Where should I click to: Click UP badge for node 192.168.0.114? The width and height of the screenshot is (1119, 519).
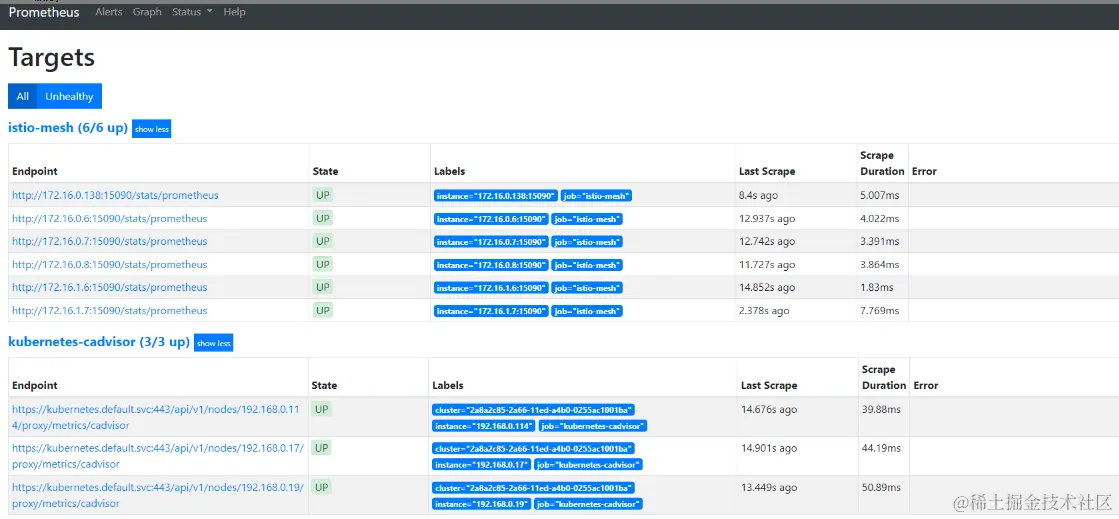321,409
